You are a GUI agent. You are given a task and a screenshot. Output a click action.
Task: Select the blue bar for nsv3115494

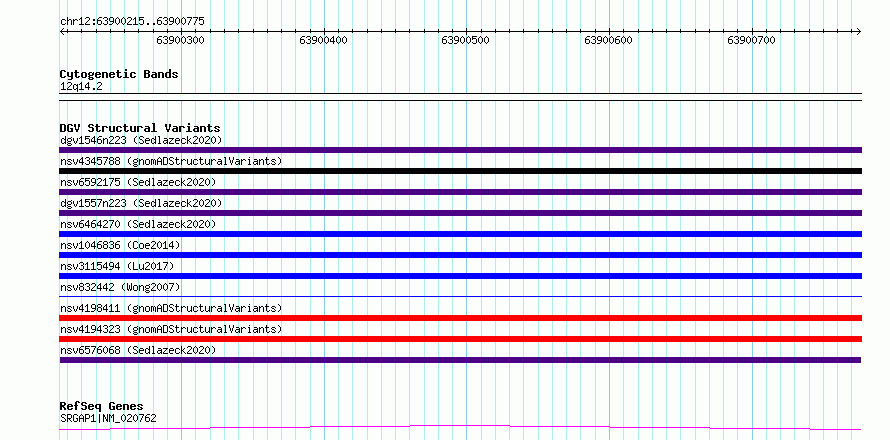460,276
